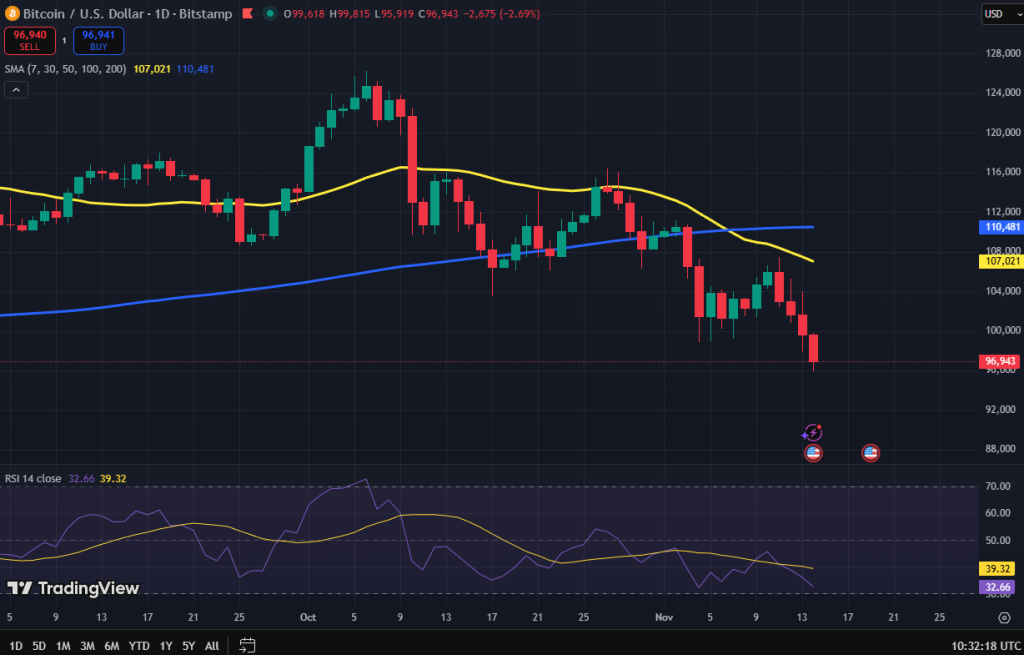This screenshot has width=1024, height=655.
Task: Select the 1Y time range
Action: point(167,646)
